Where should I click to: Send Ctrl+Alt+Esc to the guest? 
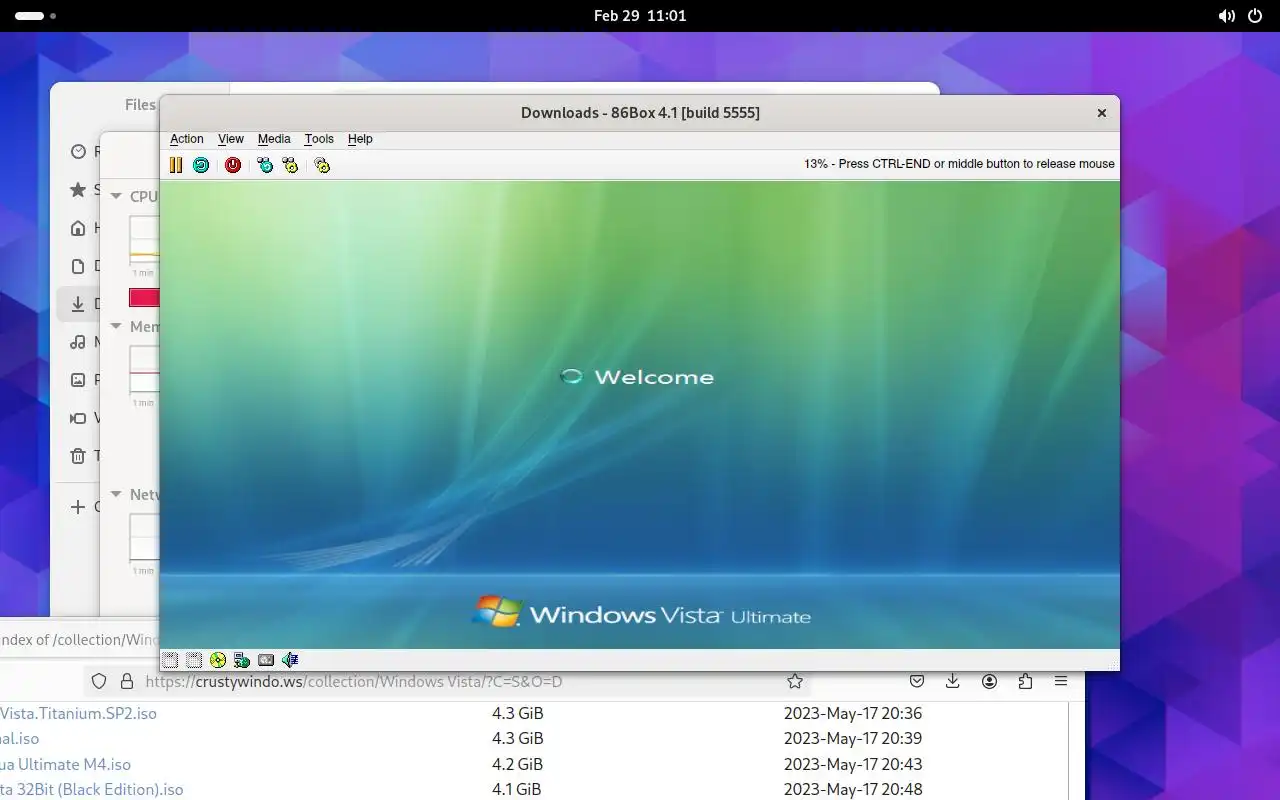coord(290,165)
